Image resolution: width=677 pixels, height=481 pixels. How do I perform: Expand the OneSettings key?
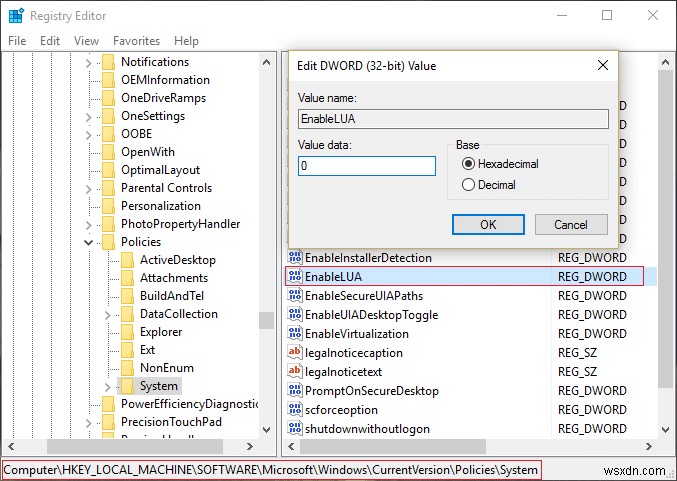(89, 117)
